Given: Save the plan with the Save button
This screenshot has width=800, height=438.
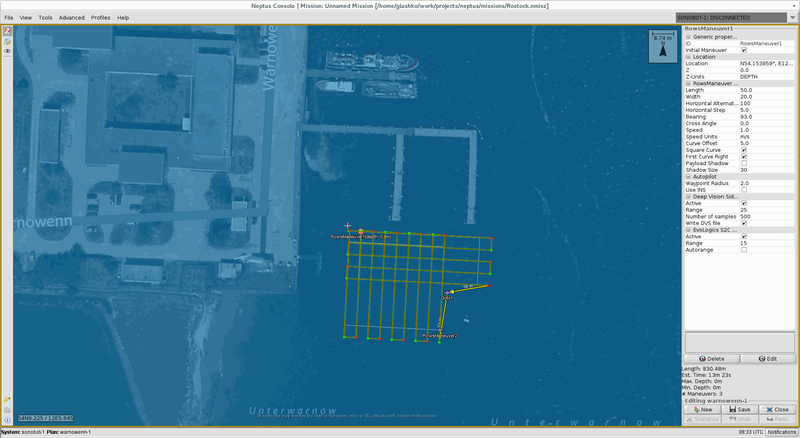Looking at the screenshot, I should pyautogui.click(x=739, y=409).
